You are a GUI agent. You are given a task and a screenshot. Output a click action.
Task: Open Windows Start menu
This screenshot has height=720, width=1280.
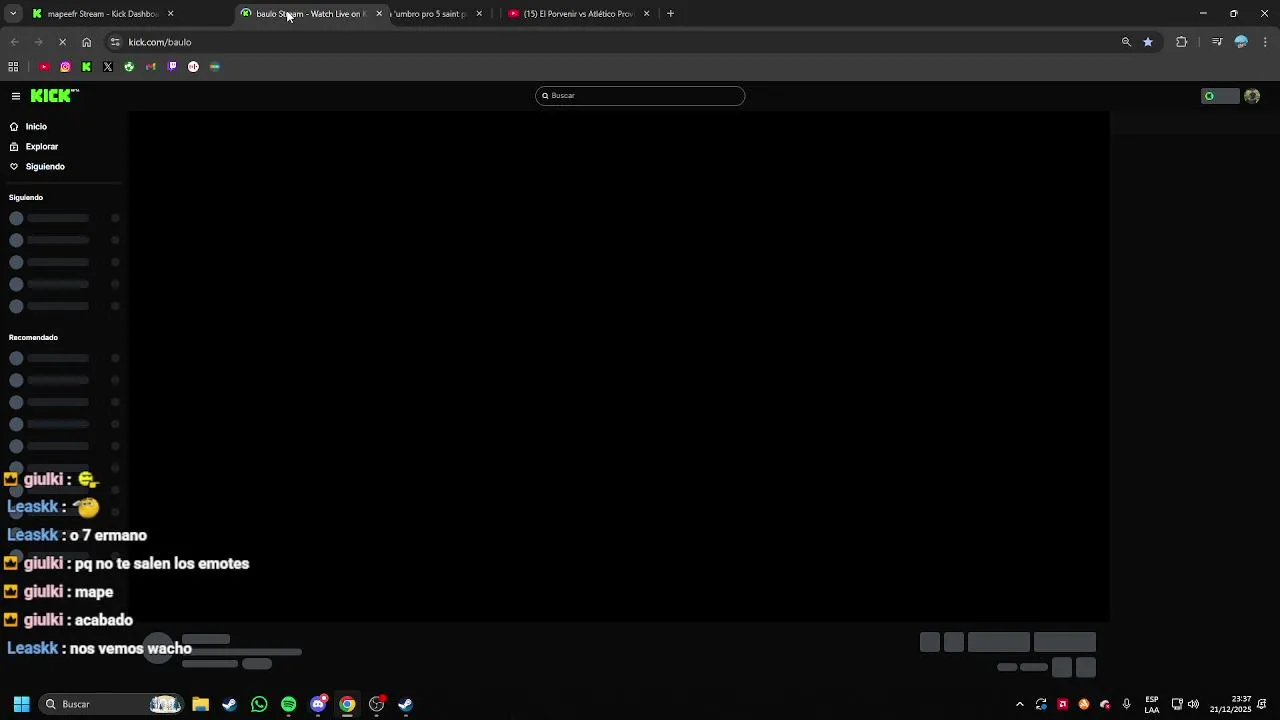point(21,704)
